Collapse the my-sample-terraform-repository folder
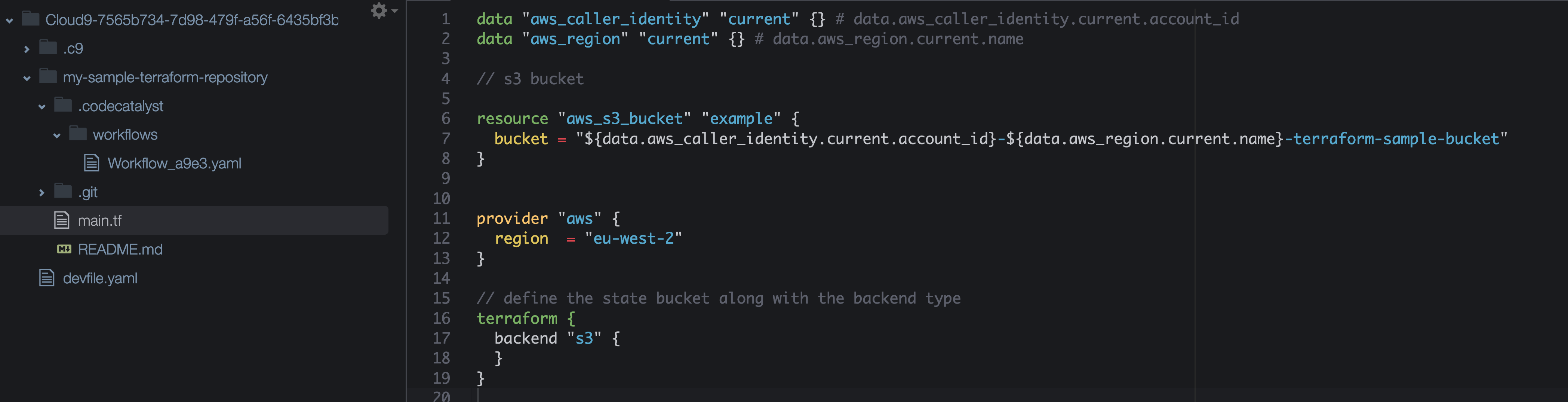1568x402 pixels. click(x=26, y=77)
